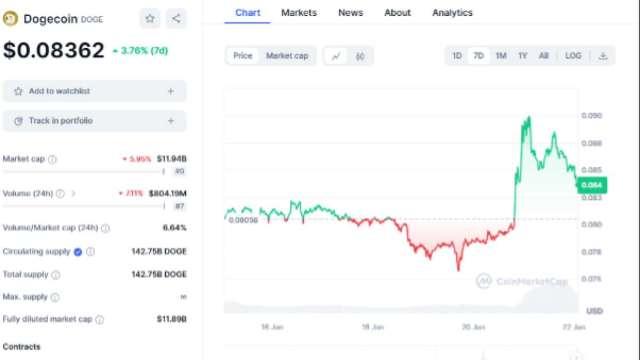
Task: Toggle the LOG scale option
Action: 573,56
